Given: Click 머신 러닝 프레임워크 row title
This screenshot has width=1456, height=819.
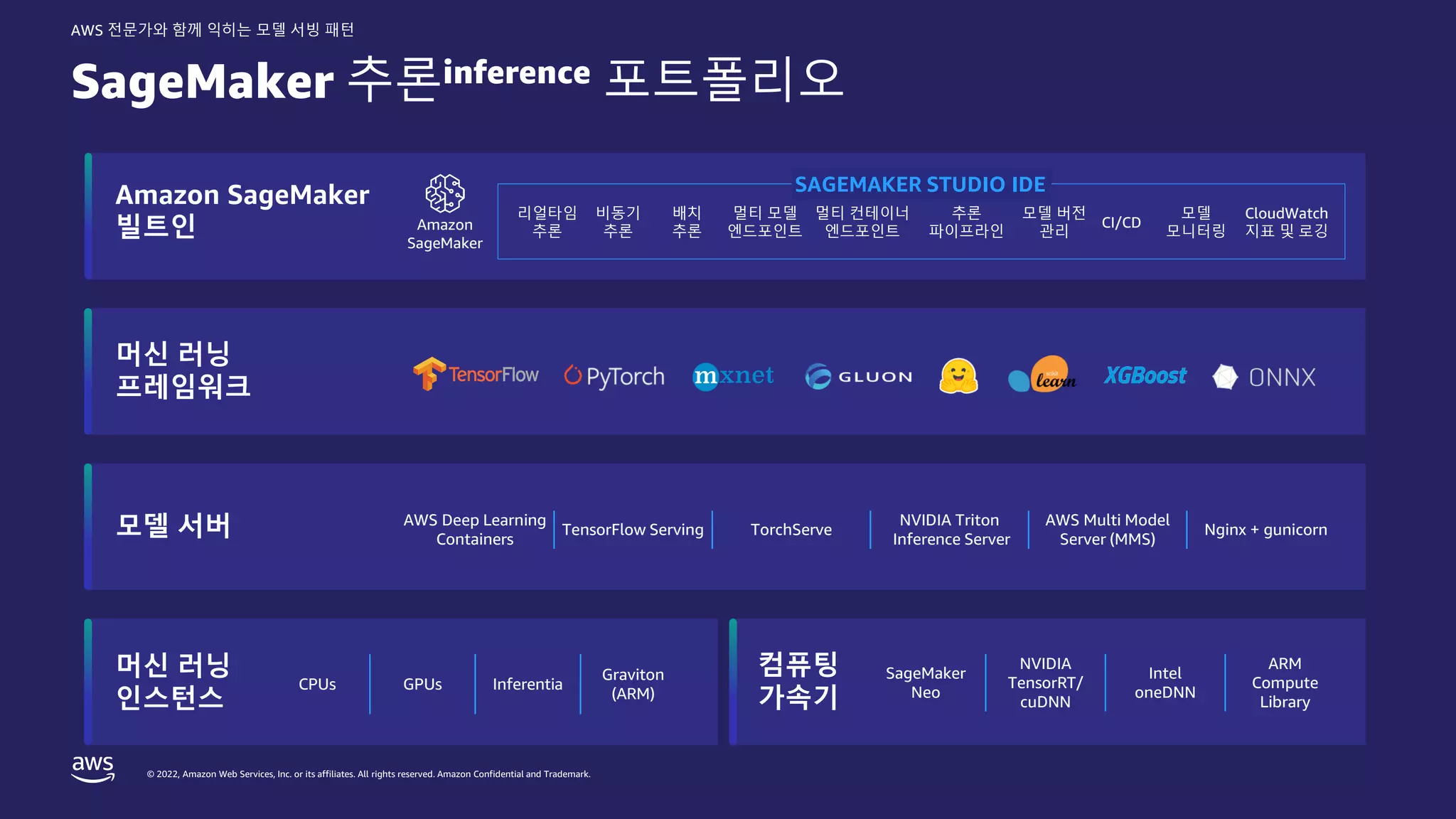Looking at the screenshot, I should click(x=183, y=370).
